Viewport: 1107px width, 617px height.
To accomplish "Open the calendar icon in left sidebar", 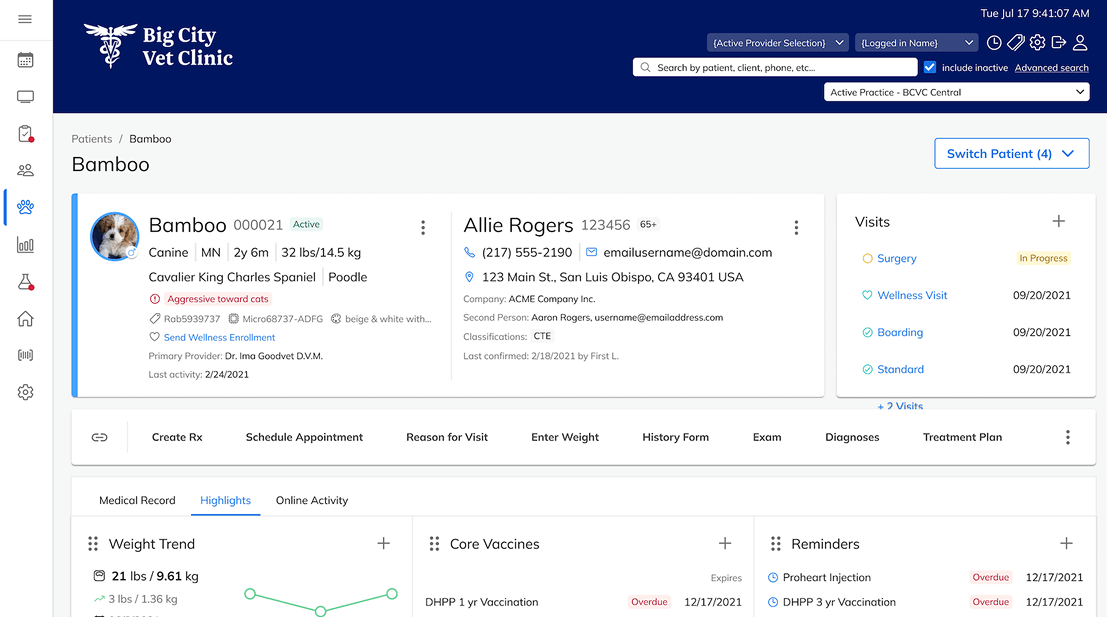I will tap(26, 60).
